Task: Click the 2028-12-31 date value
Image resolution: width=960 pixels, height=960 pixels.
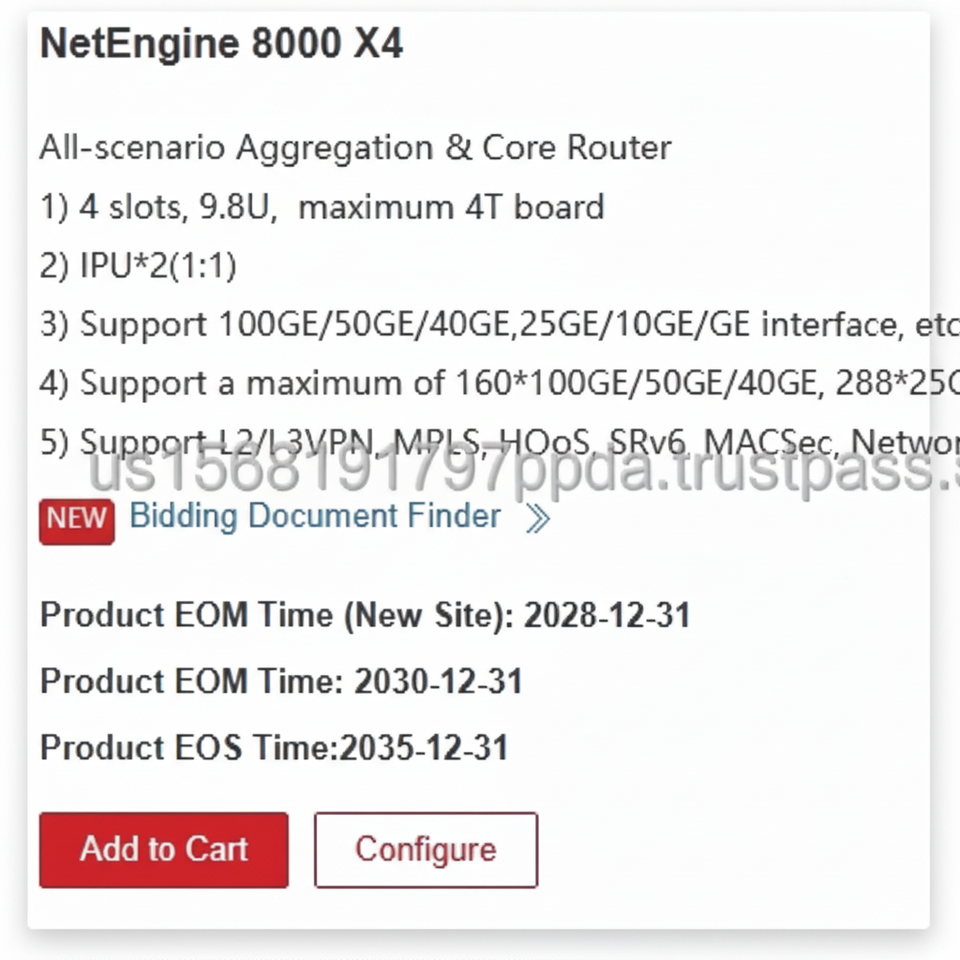Action: 607,615
